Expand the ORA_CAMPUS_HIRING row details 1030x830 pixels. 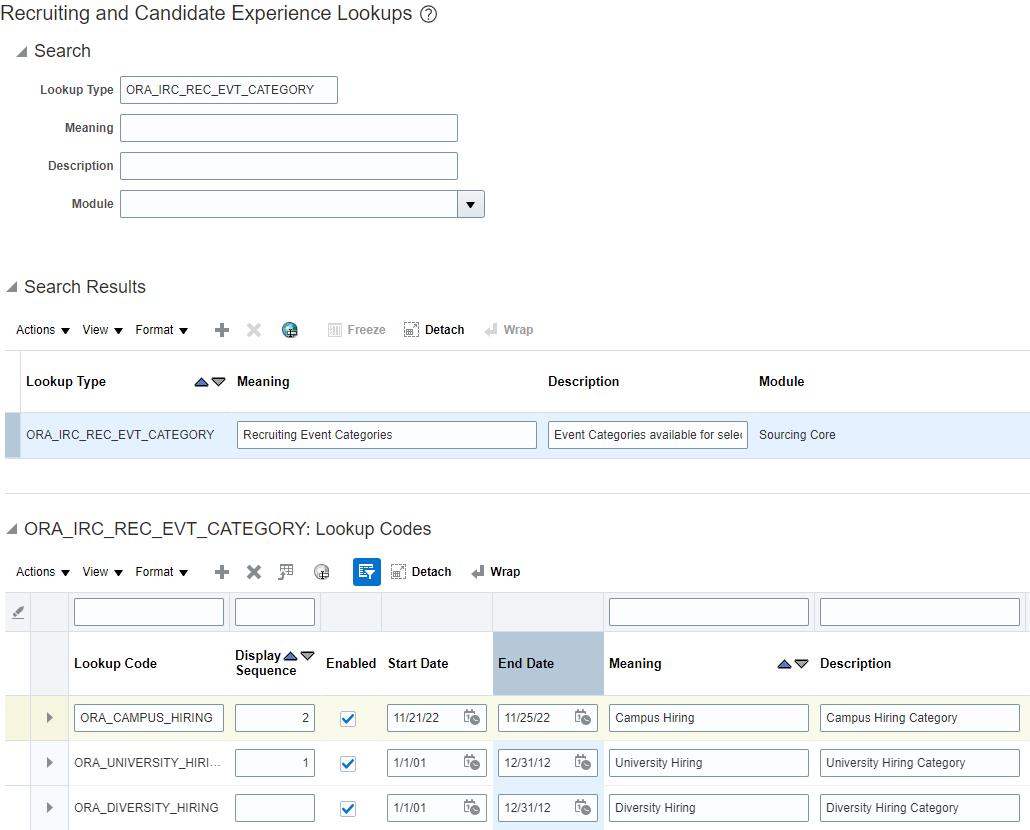(x=49, y=718)
